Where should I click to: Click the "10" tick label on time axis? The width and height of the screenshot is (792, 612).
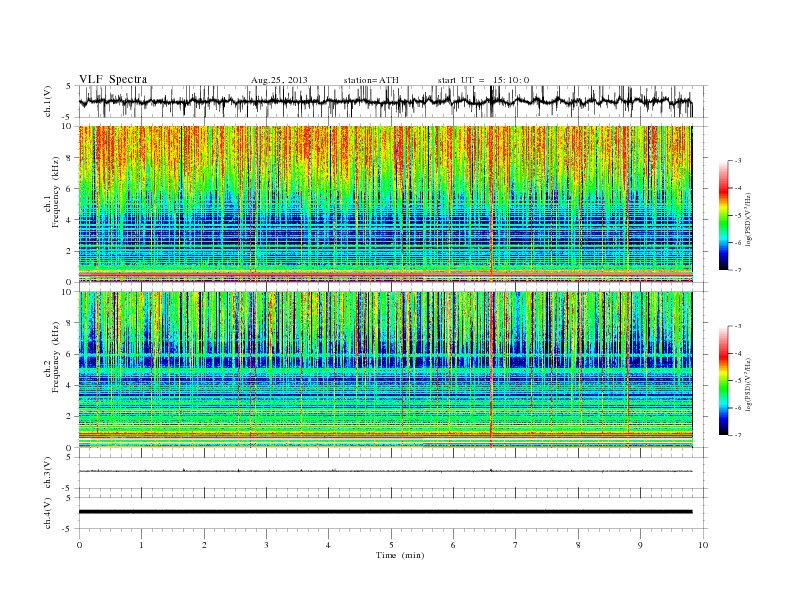pyautogui.click(x=703, y=545)
